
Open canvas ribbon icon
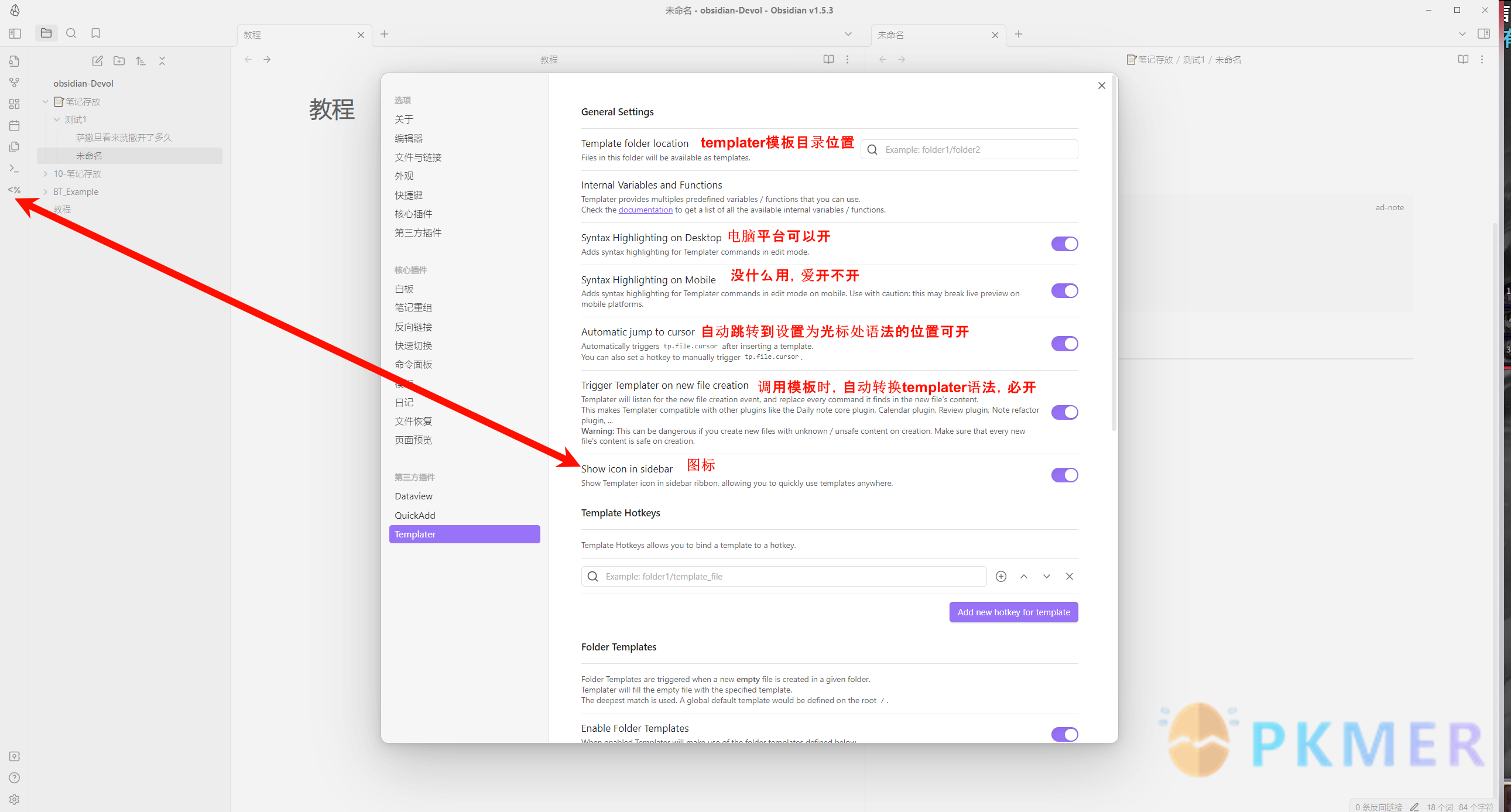pyautogui.click(x=15, y=104)
